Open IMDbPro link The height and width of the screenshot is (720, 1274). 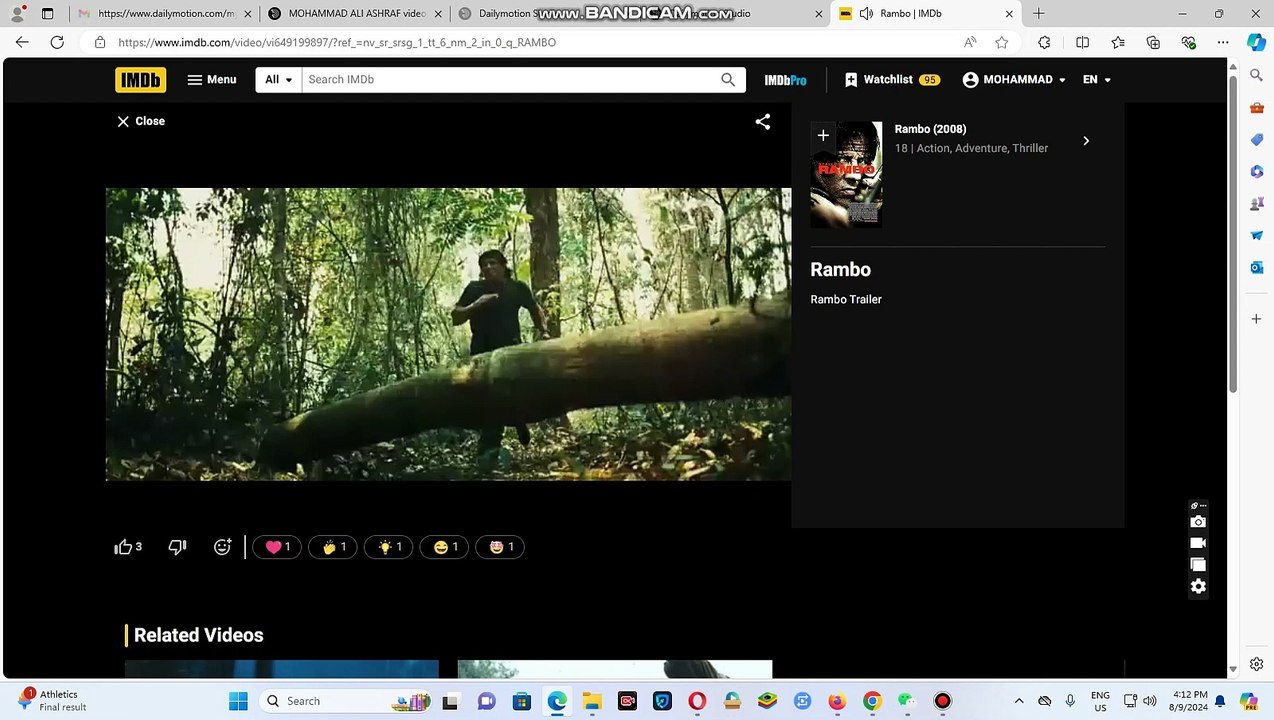[x=785, y=80]
